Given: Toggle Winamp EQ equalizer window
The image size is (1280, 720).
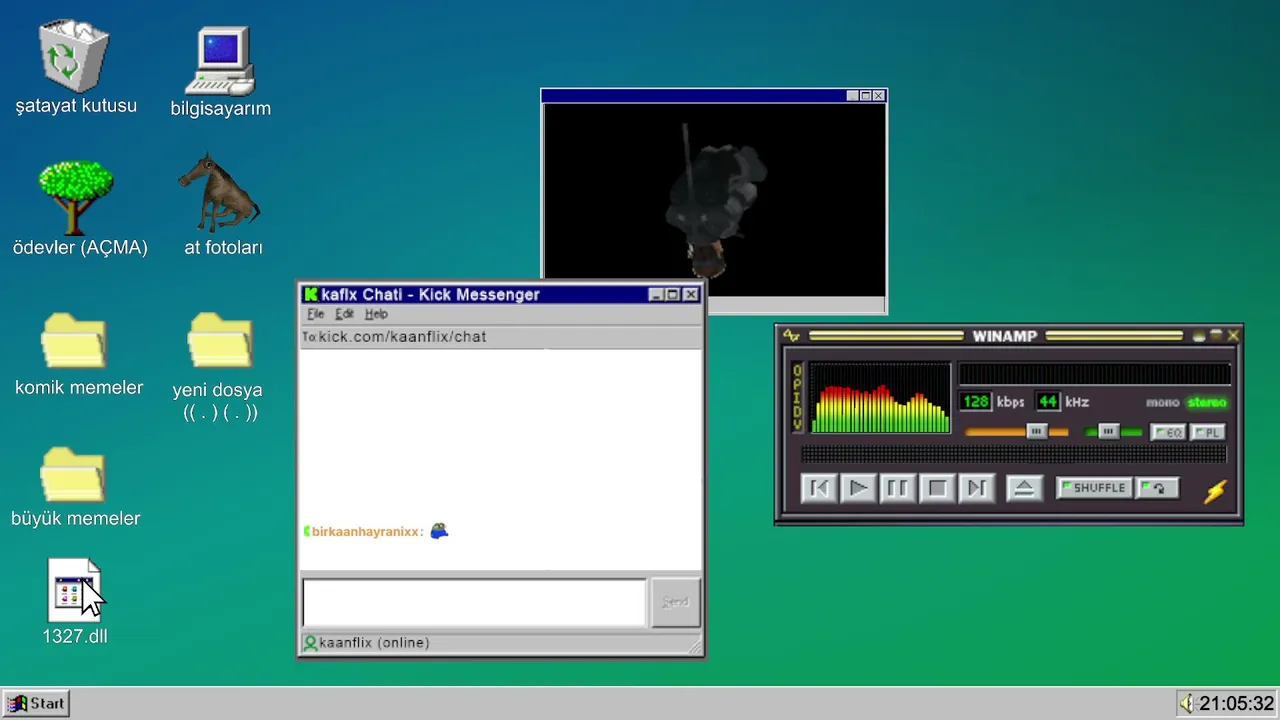Looking at the screenshot, I should (1168, 432).
